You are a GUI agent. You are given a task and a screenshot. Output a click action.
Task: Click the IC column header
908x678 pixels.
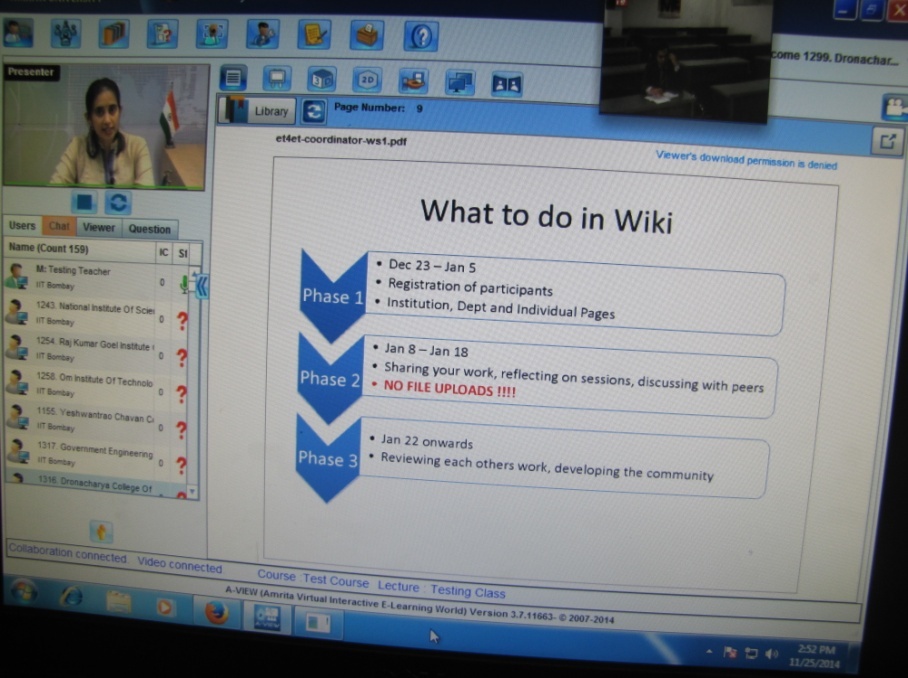click(x=164, y=252)
